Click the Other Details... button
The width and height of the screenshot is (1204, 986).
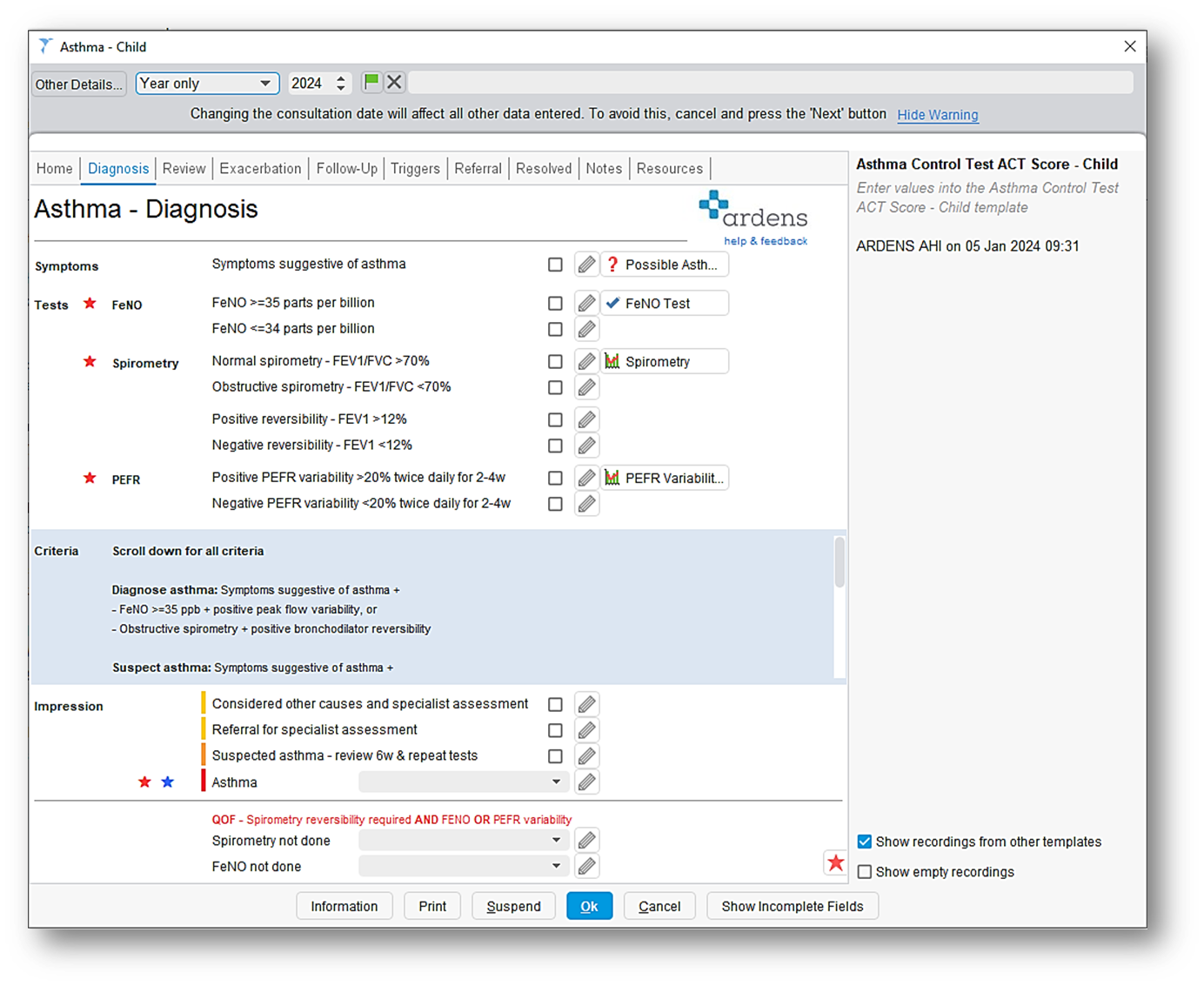point(78,84)
